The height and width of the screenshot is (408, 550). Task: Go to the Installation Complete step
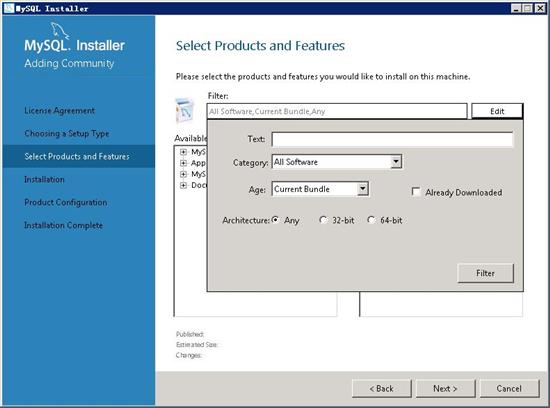63,225
